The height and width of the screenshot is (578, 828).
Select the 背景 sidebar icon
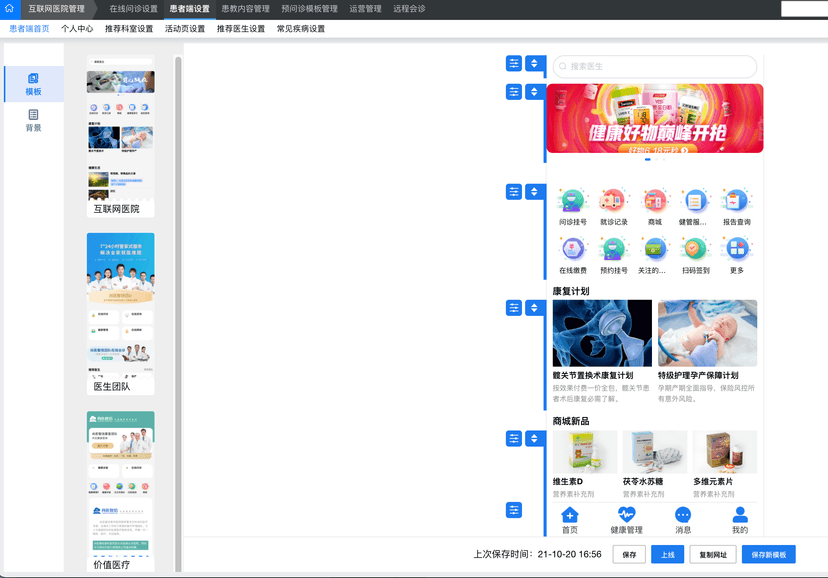[x=33, y=120]
